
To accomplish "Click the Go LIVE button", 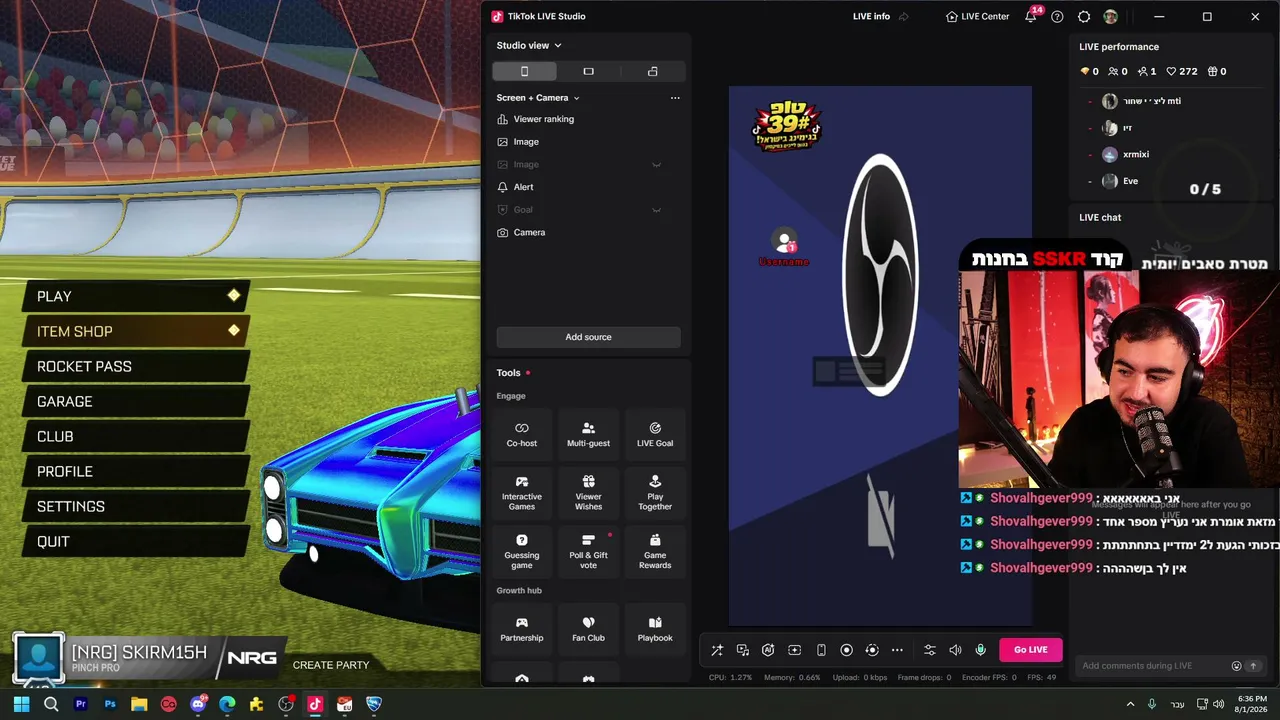I will pyautogui.click(x=1031, y=650).
